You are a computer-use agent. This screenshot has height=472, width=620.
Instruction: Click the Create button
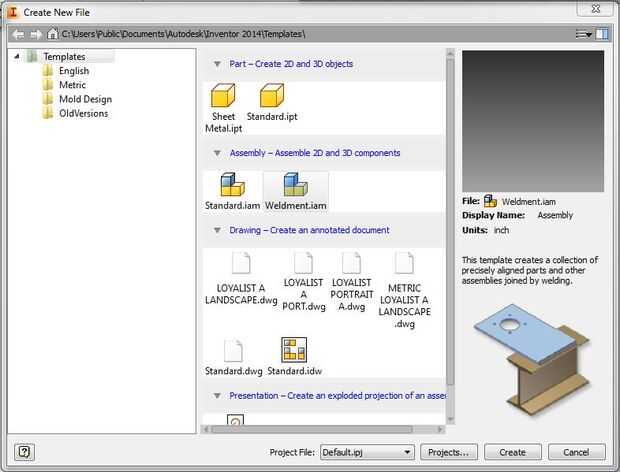pyautogui.click(x=513, y=452)
